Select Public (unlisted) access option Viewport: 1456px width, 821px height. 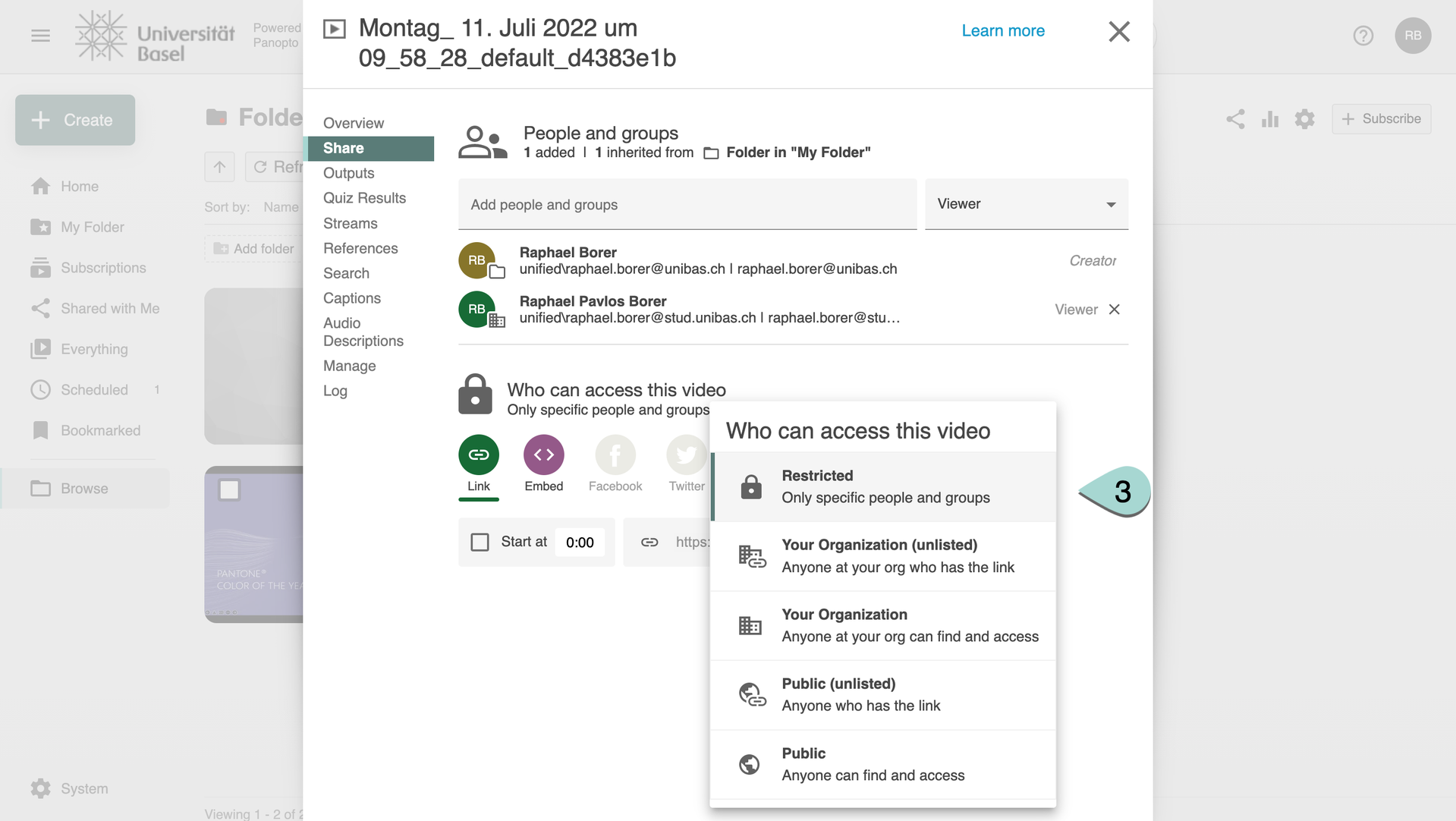point(883,694)
